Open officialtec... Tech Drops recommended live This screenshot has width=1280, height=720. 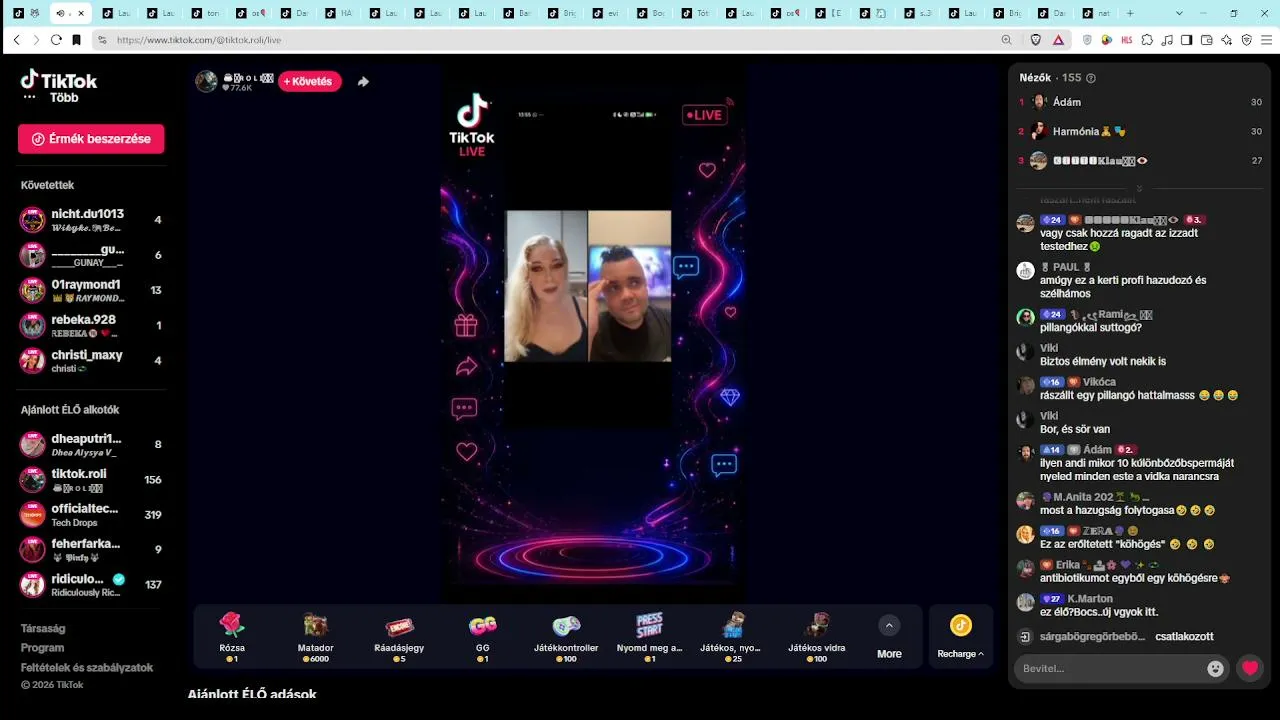91,515
